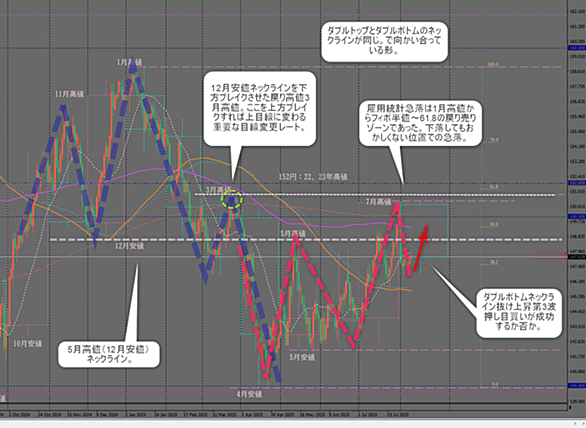
Task: Click the 153.285 price on the price scale
Action: pyautogui.click(x=577, y=161)
